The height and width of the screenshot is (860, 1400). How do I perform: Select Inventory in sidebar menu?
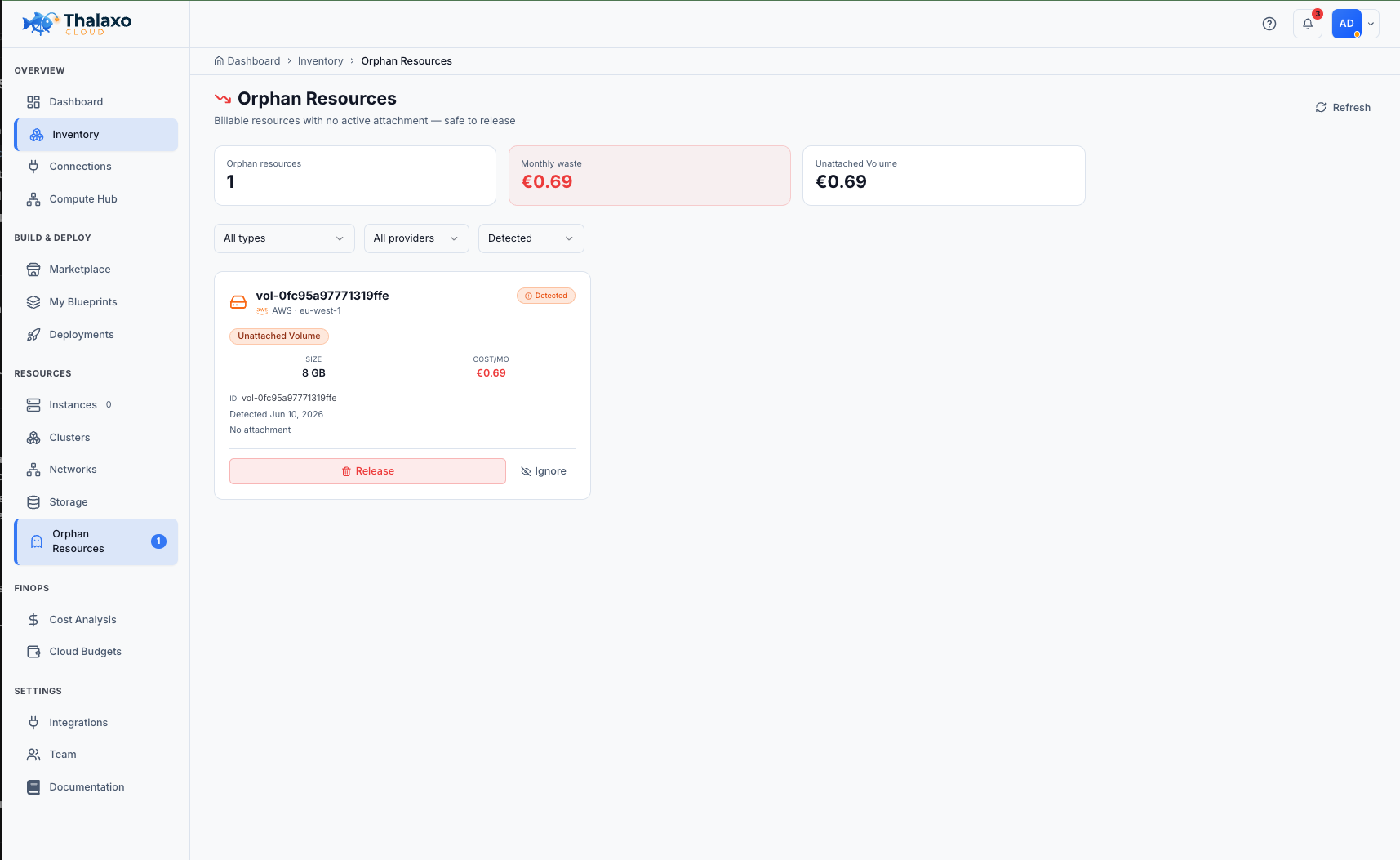96,135
